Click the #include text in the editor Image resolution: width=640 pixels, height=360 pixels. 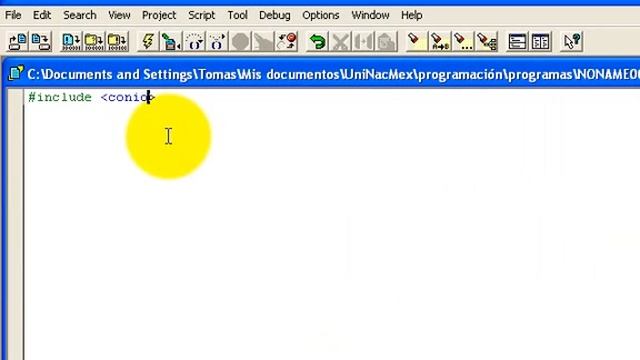[60, 97]
